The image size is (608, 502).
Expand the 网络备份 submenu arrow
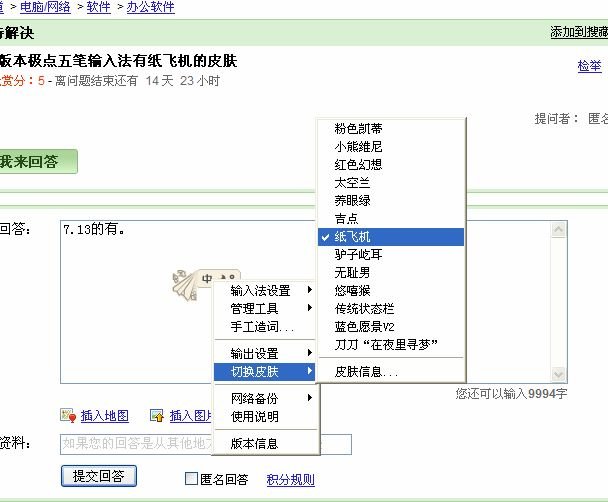point(310,398)
